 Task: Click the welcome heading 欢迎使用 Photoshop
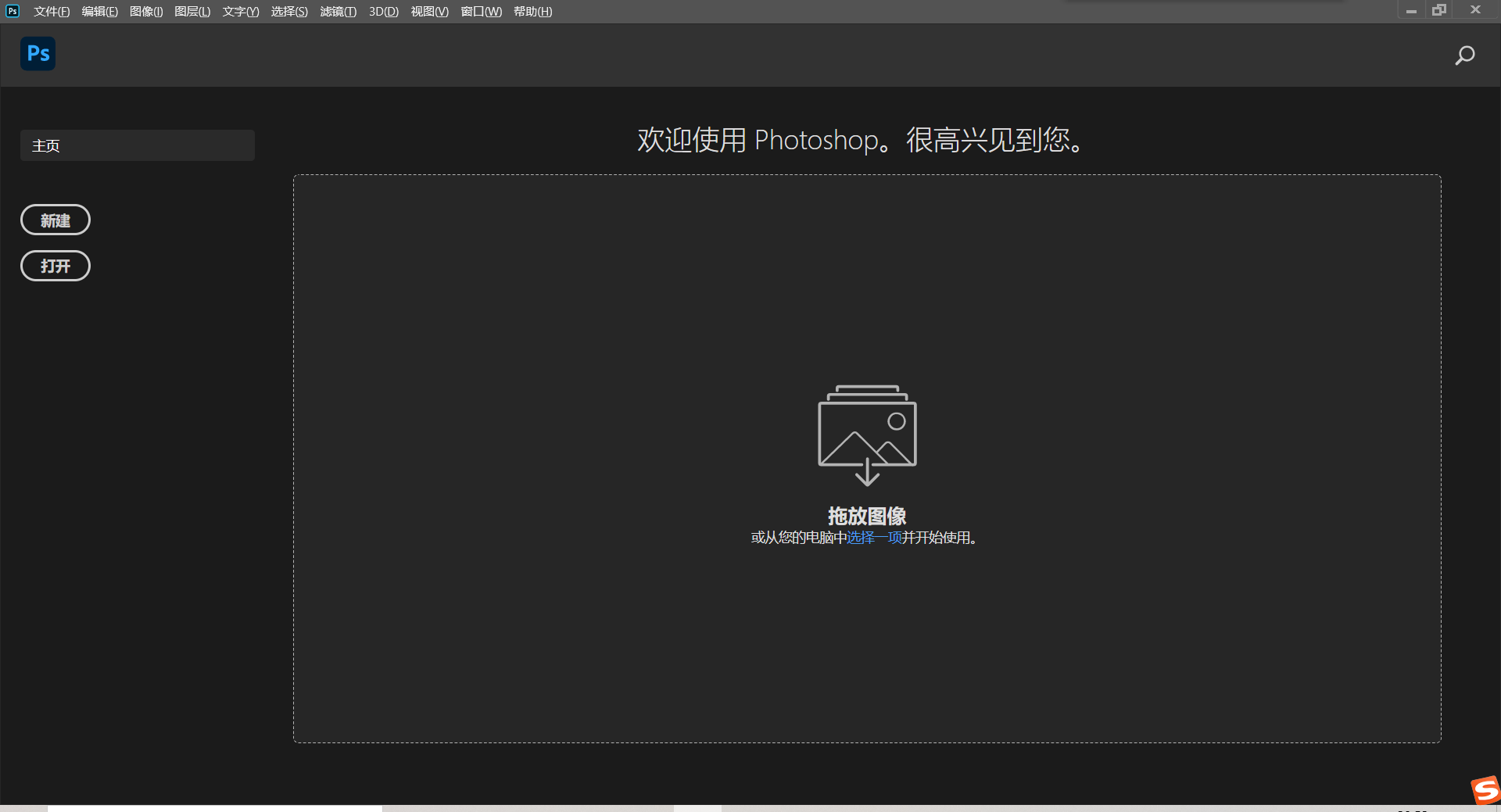861,140
